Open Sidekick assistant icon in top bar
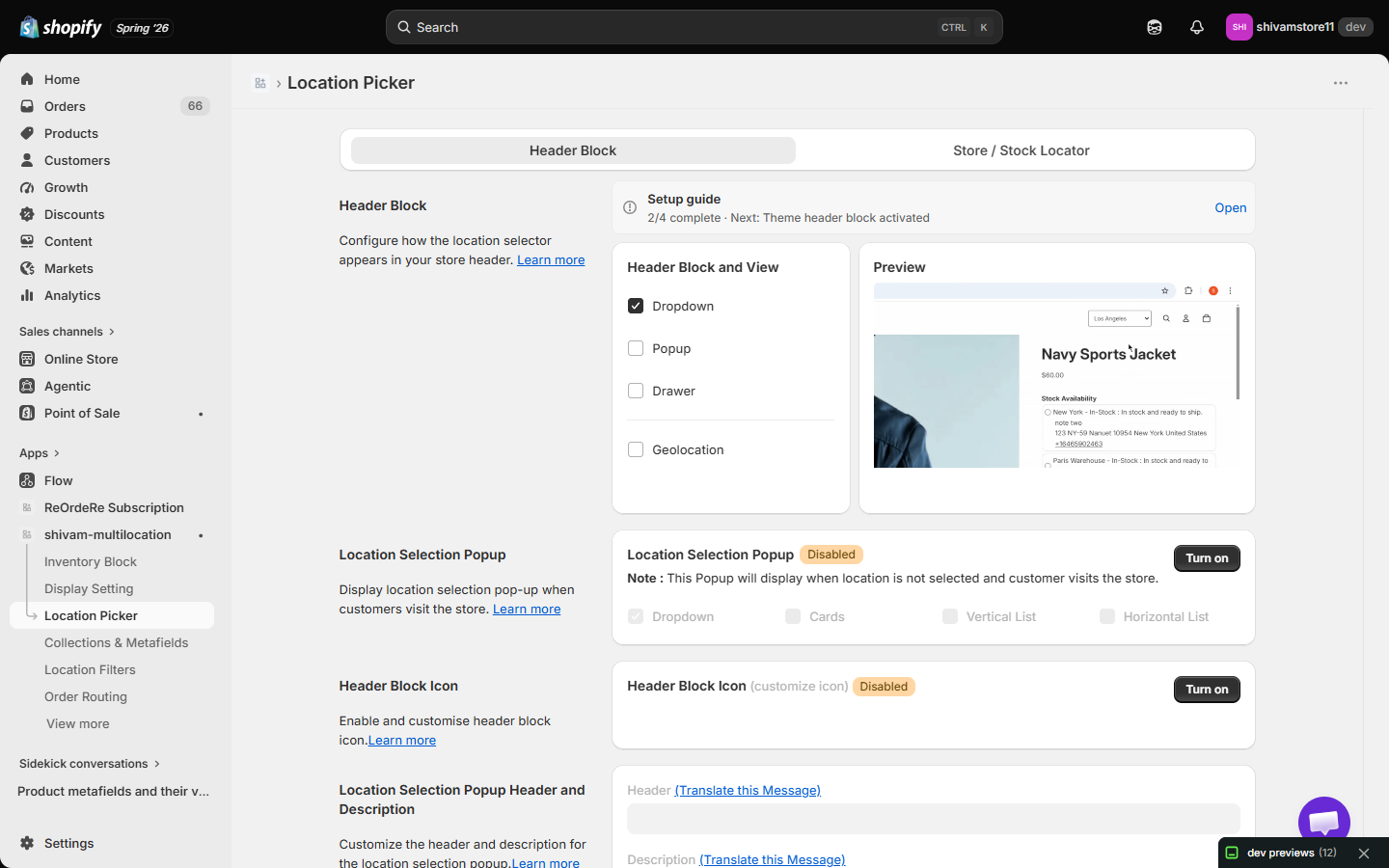Screen dimensions: 1389x868 (1155, 27)
